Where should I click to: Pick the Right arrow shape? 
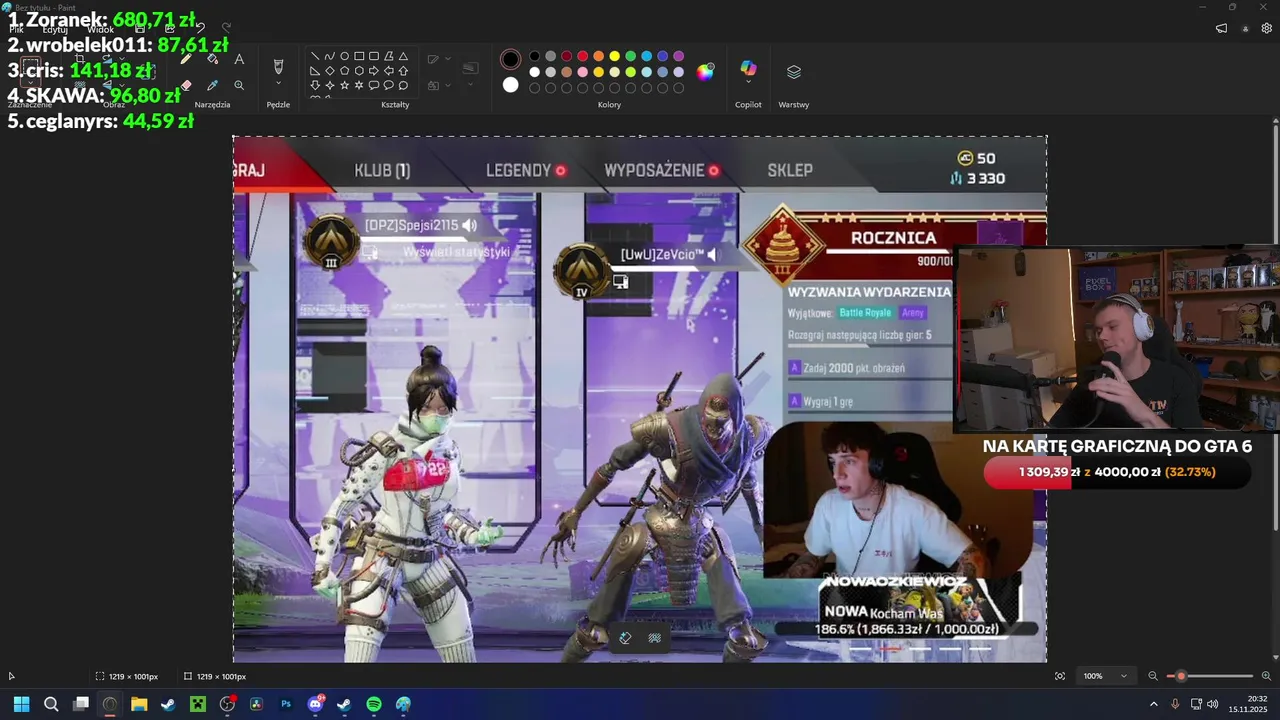point(374,71)
